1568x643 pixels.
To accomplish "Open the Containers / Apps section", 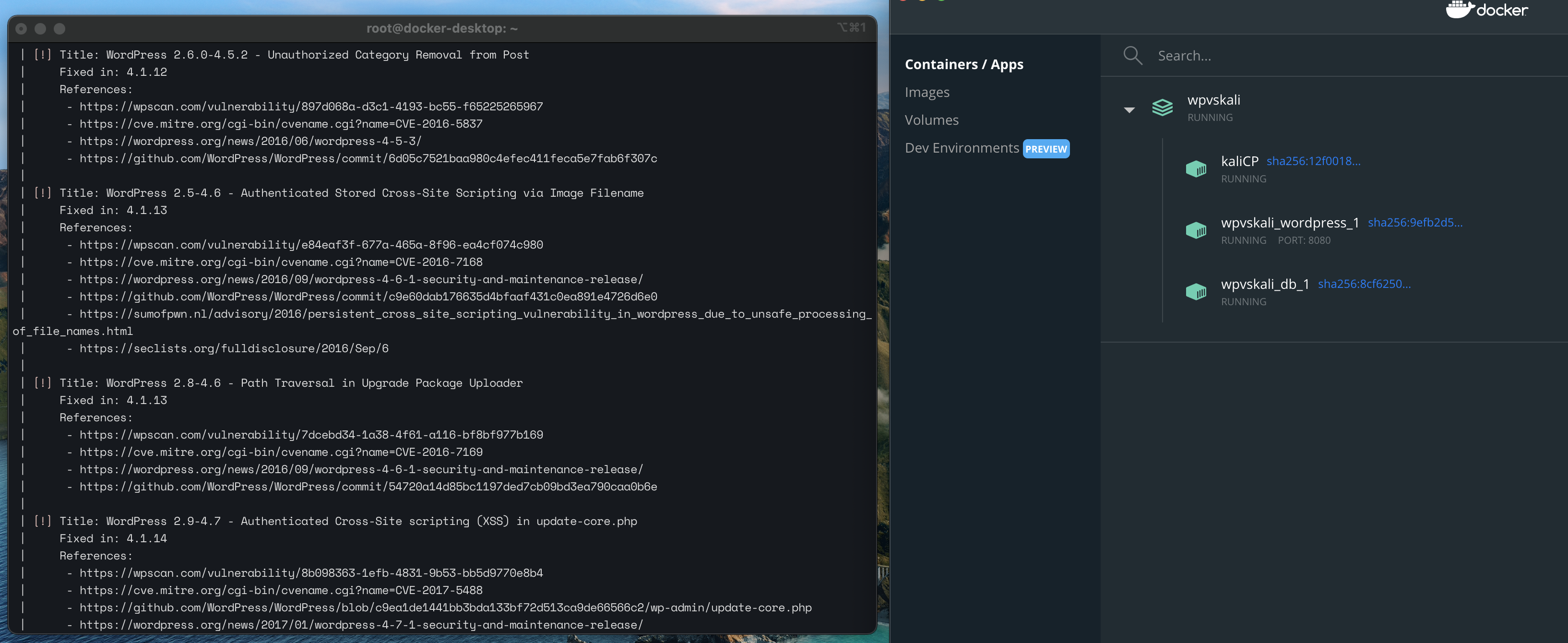I will [963, 64].
